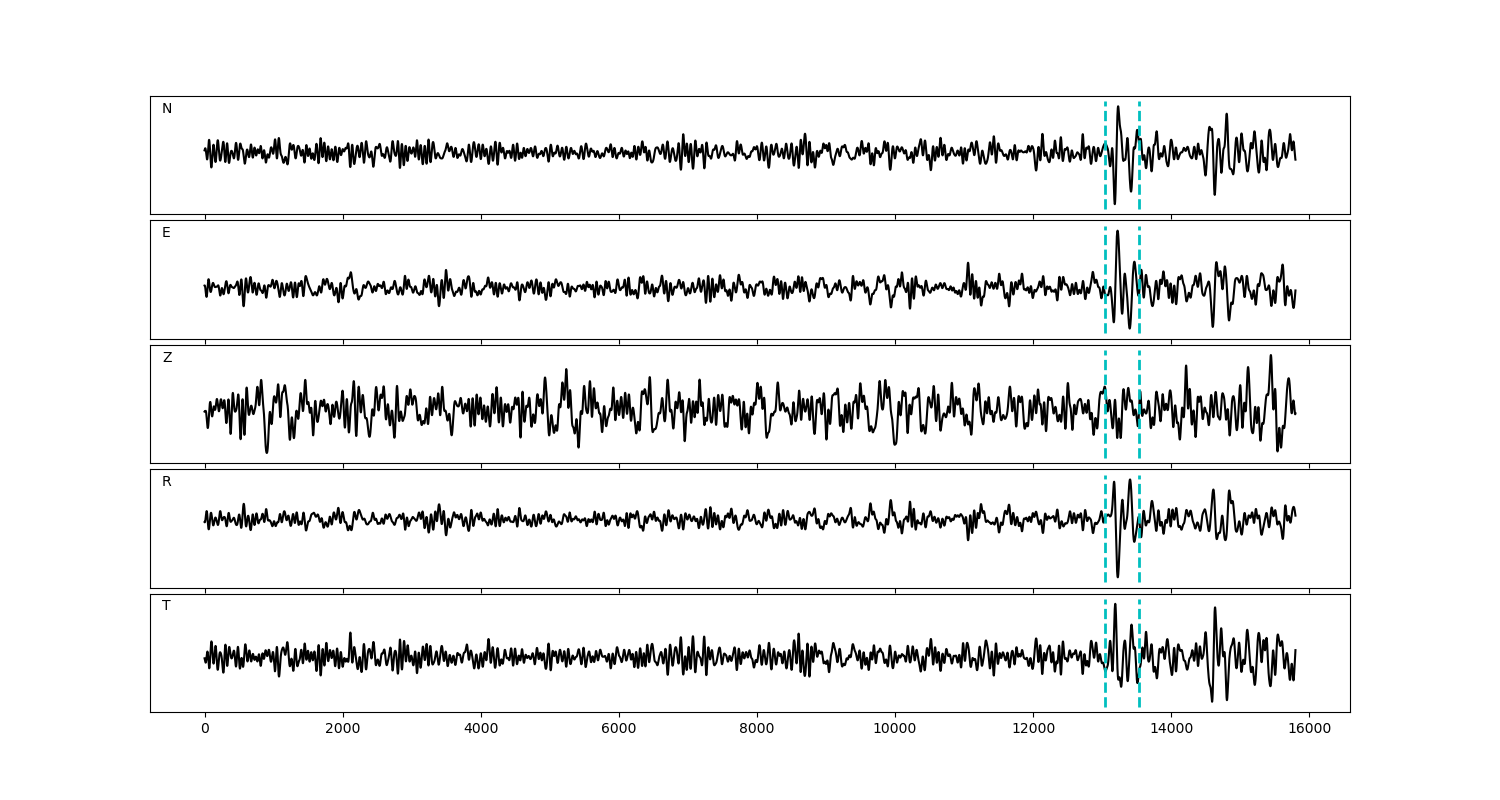Click the E panel label
Screen dimensions: 1500x800
[x=166, y=233]
